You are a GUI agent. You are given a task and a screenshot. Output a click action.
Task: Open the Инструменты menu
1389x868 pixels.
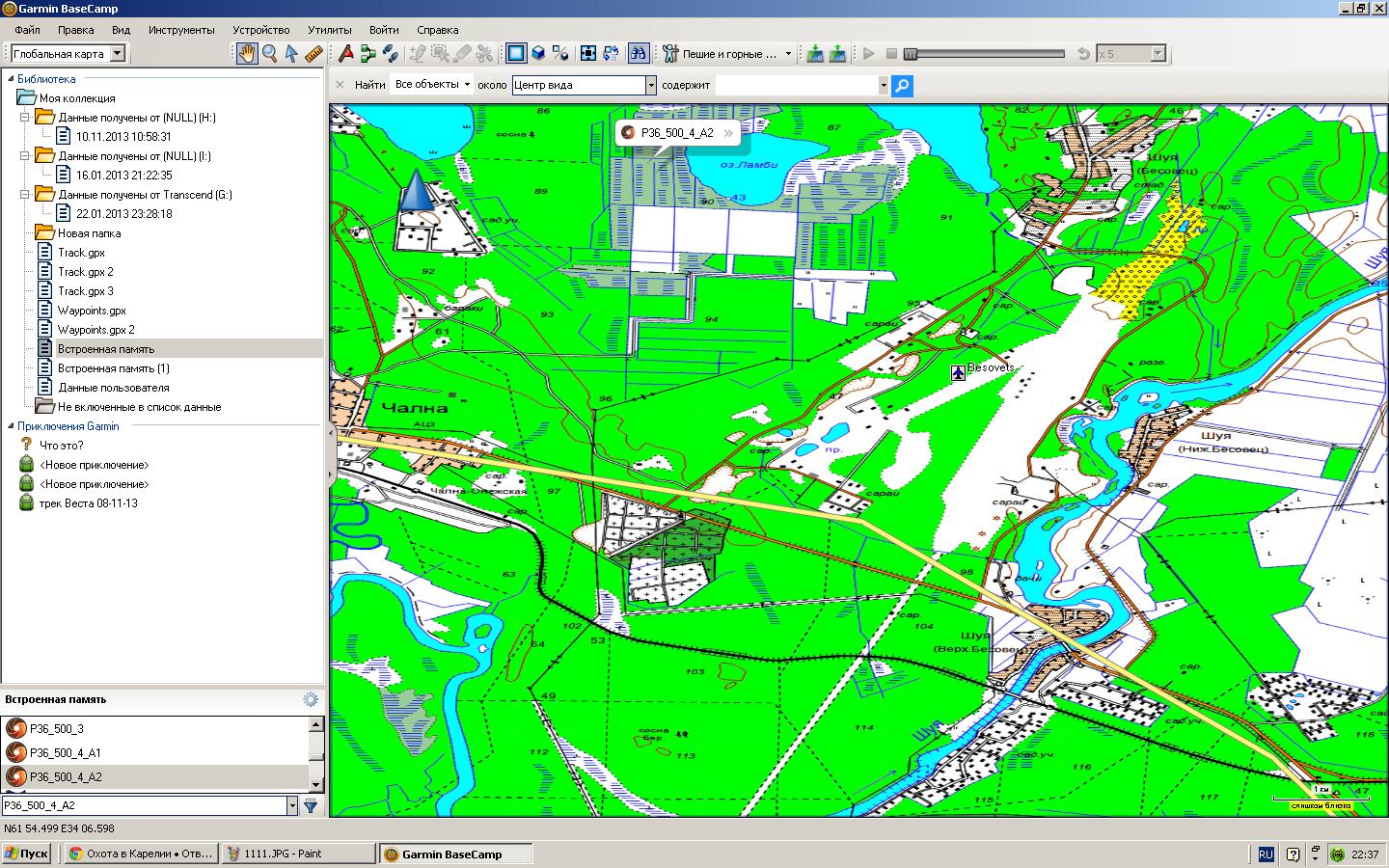pos(181,30)
